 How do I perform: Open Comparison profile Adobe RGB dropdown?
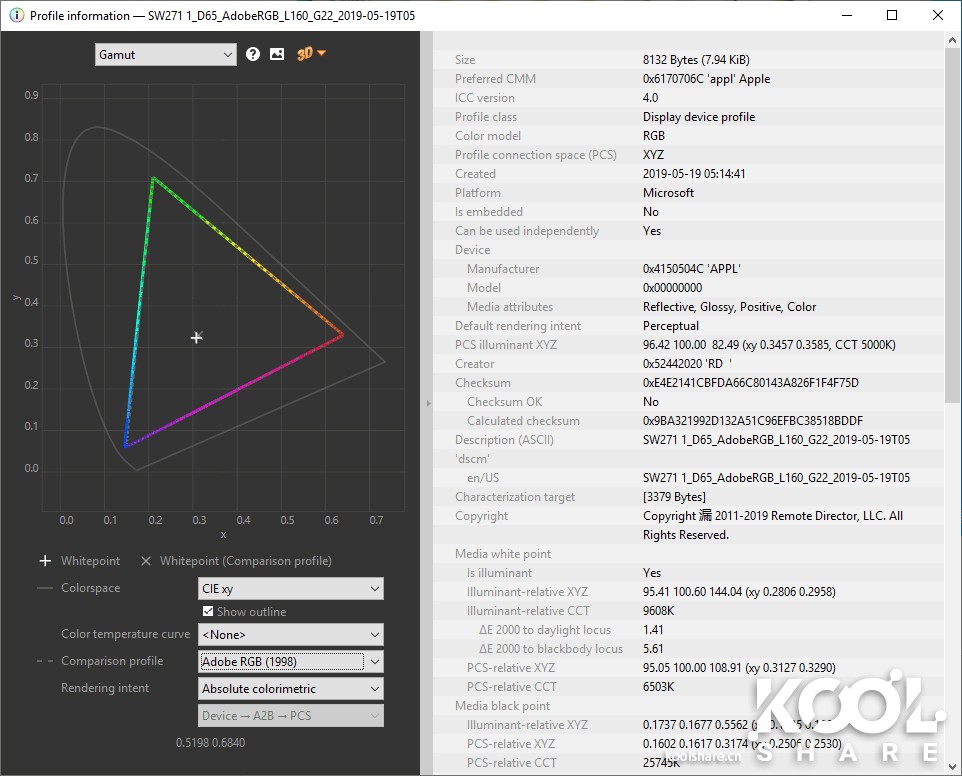pyautogui.click(x=291, y=661)
